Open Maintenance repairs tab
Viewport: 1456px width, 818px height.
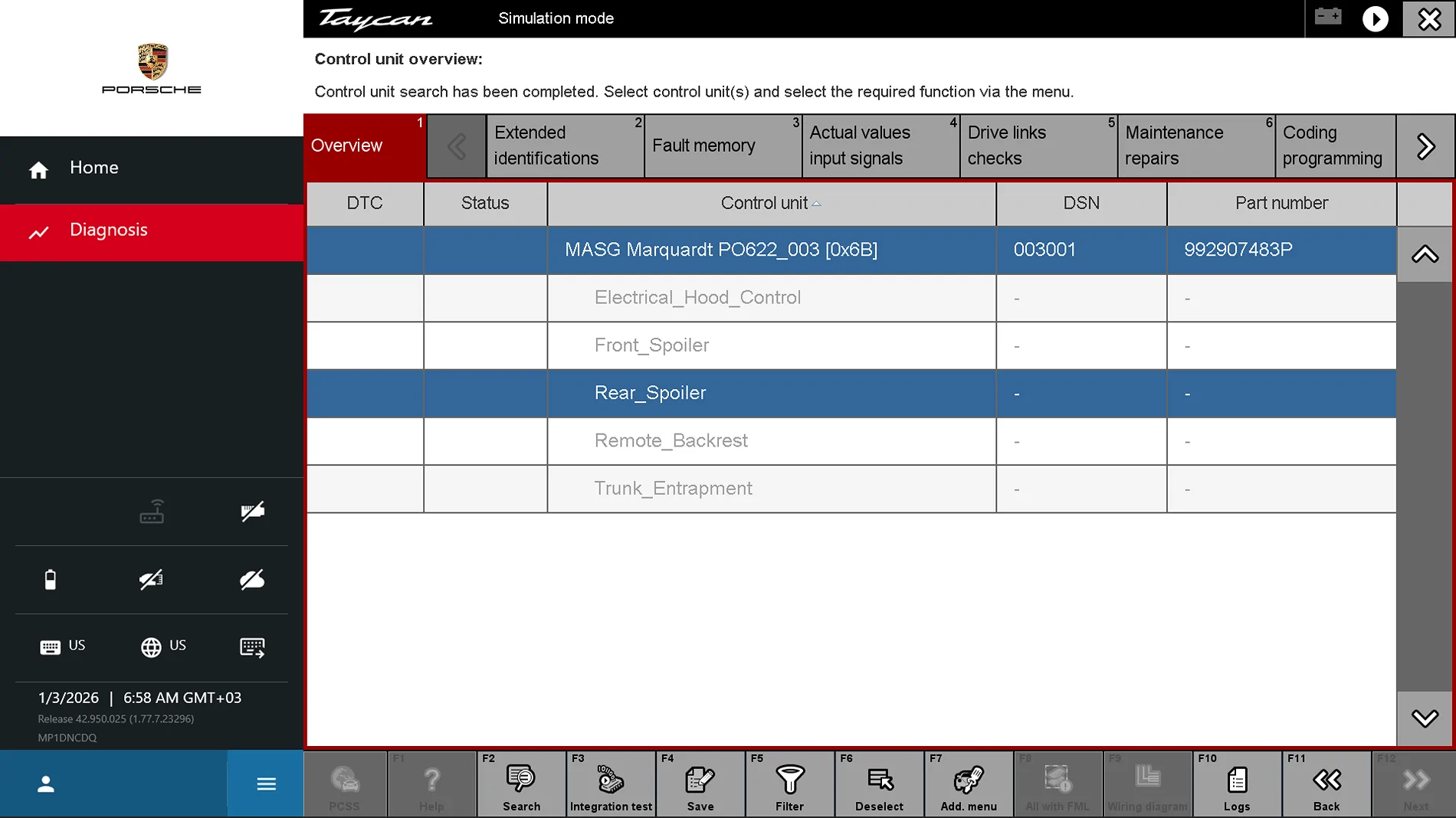click(x=1197, y=146)
